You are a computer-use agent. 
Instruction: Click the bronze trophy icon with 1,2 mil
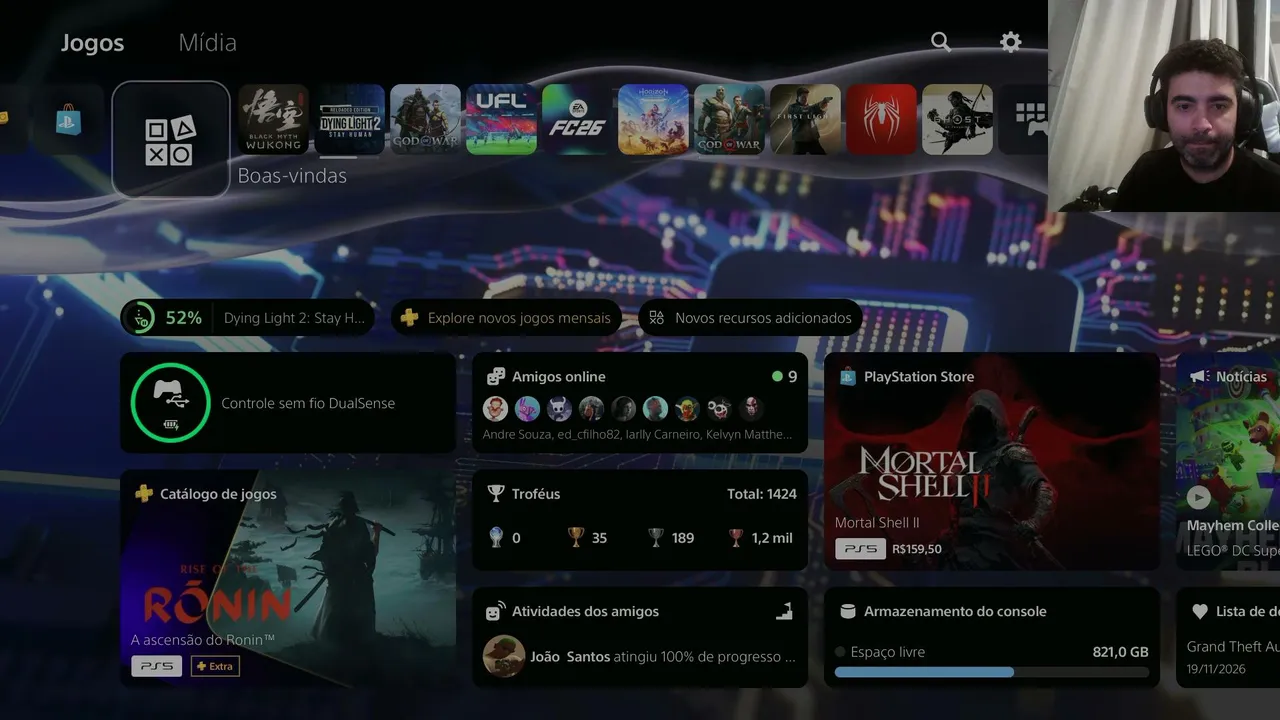click(736, 538)
